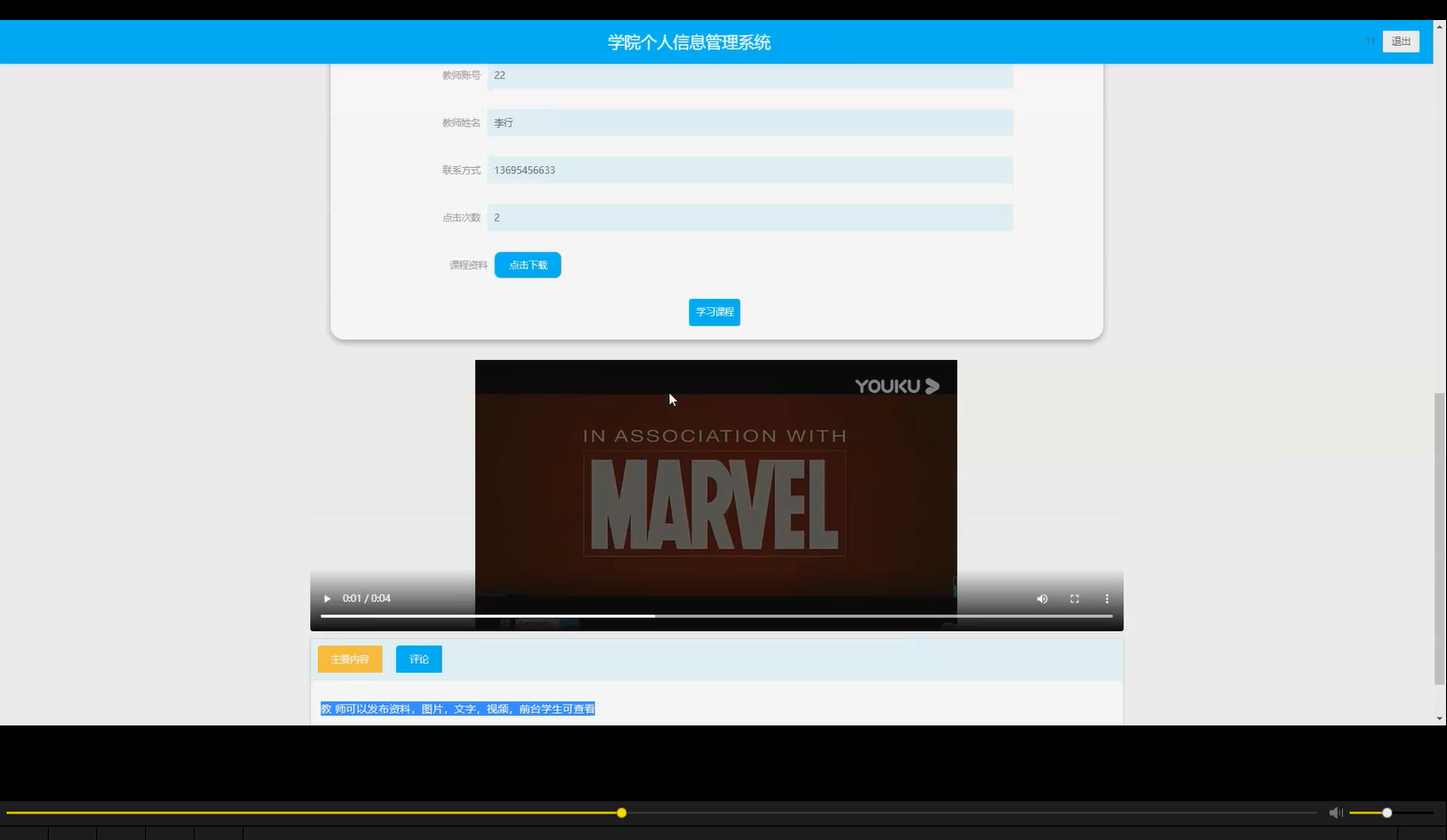Click the 教师账号 label

(x=461, y=75)
